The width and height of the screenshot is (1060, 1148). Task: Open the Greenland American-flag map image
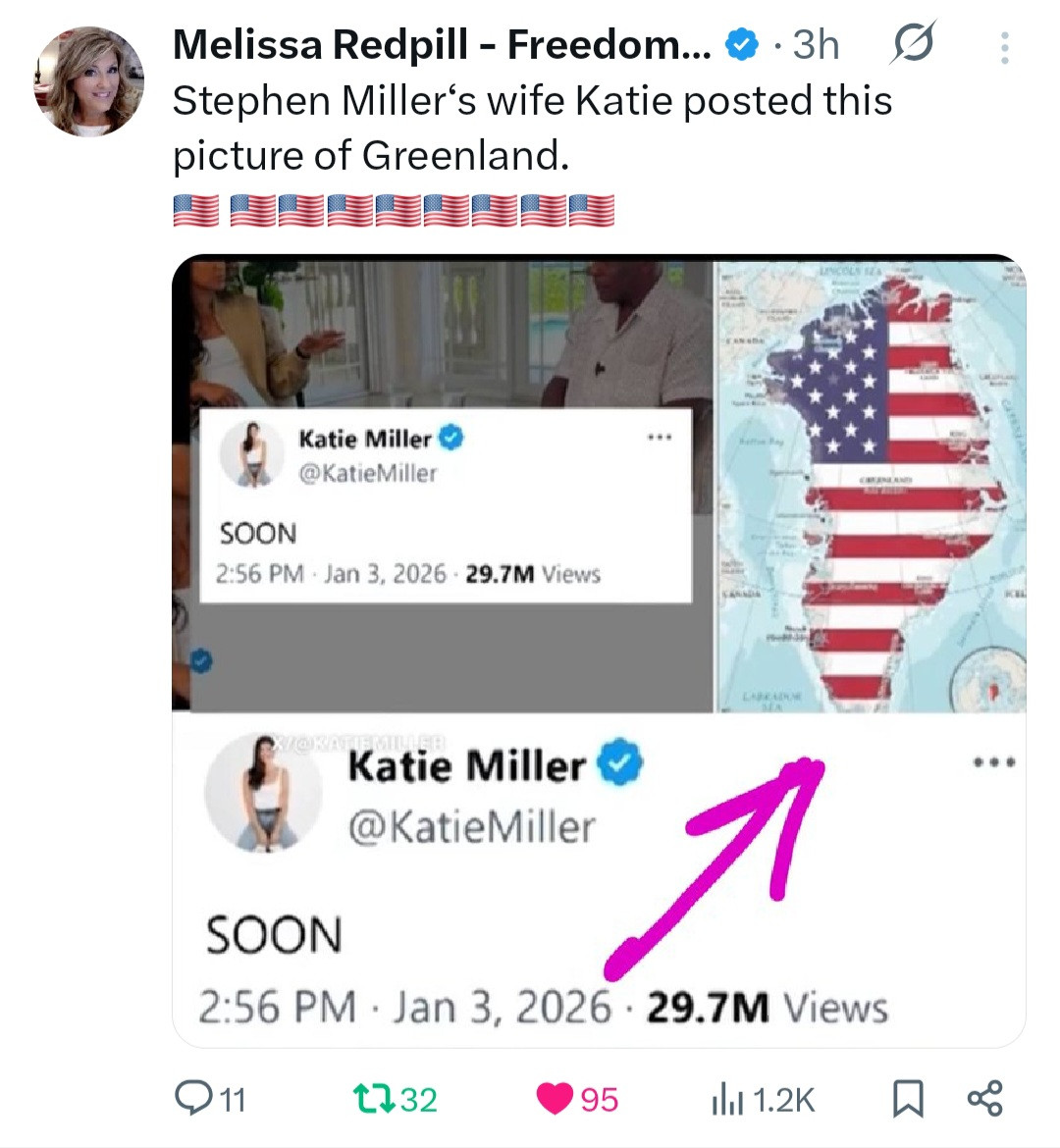pos(871,485)
